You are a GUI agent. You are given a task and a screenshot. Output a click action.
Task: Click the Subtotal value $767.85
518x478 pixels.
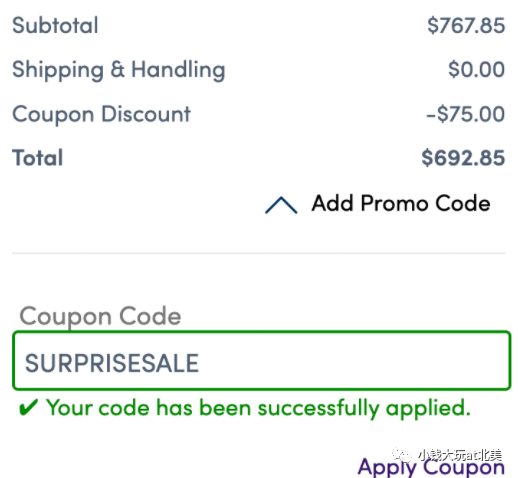466,25
